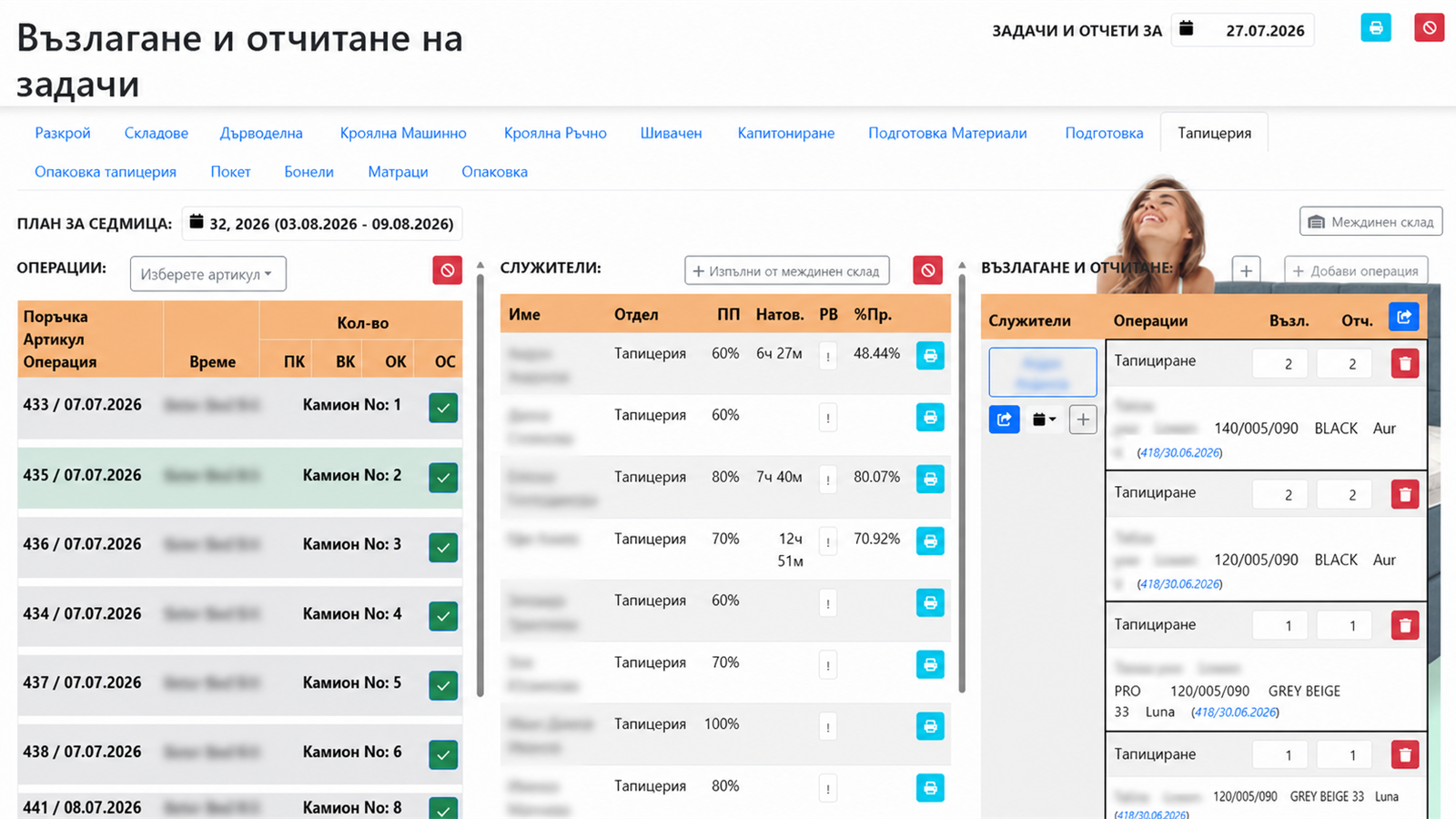This screenshot has height=819, width=1456.
Task: Open link 418/30.06.2026 under 140/005/090
Action: tap(1179, 452)
